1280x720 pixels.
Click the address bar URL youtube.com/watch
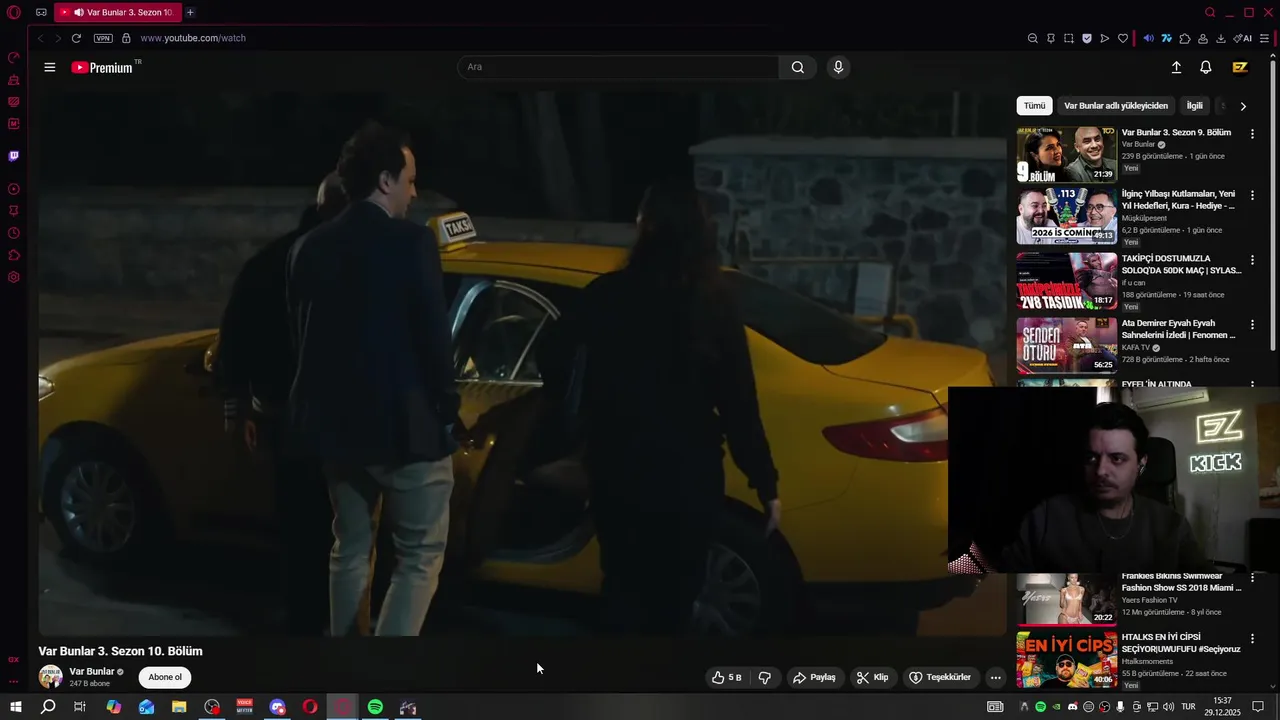click(193, 38)
